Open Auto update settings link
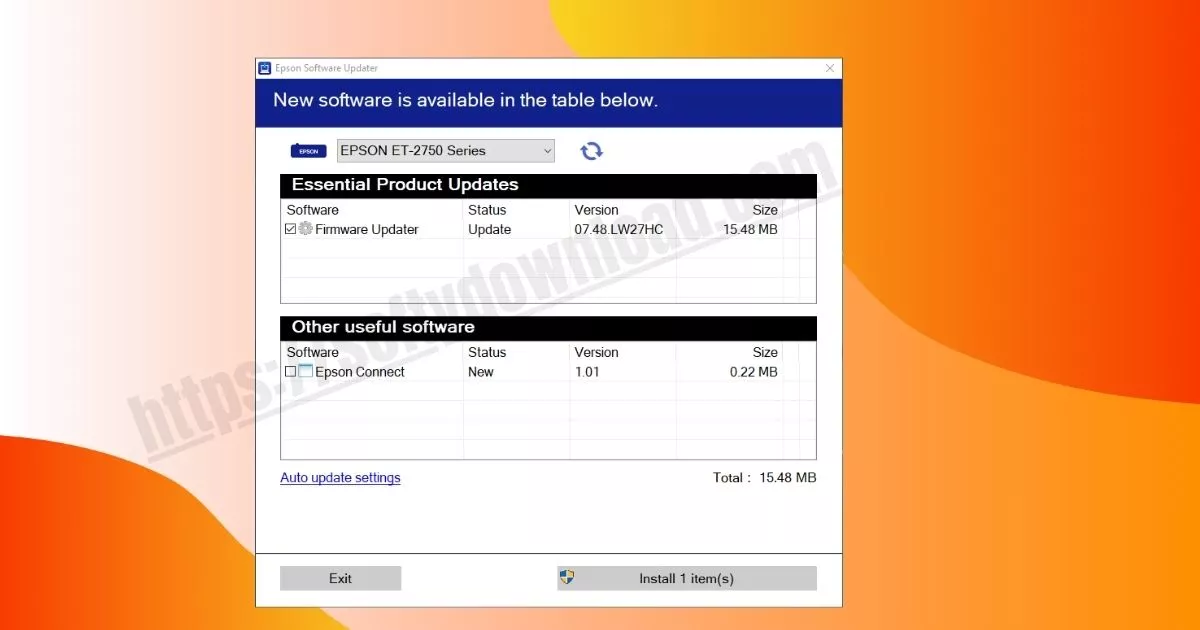 click(x=340, y=478)
